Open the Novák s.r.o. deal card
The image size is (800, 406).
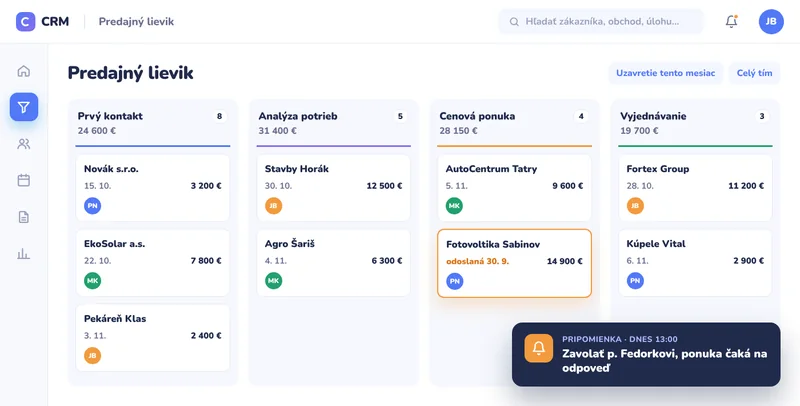point(153,188)
